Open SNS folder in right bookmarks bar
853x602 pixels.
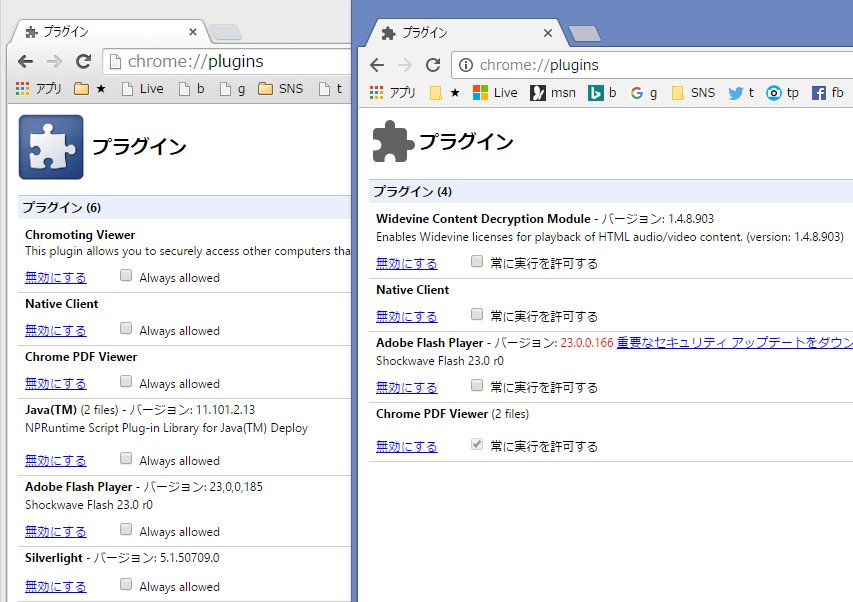point(694,93)
